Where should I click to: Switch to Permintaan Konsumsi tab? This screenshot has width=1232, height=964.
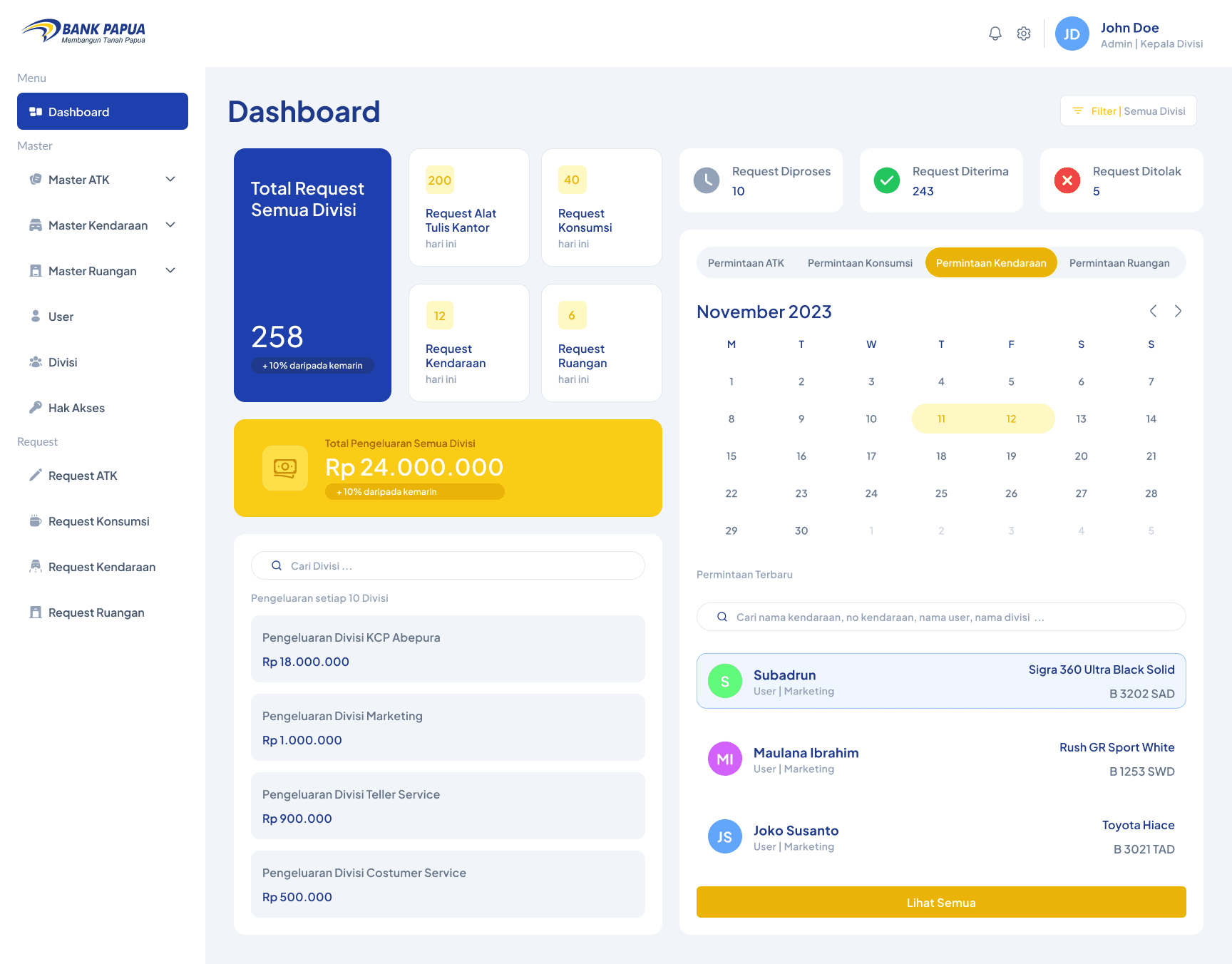[x=860, y=263]
